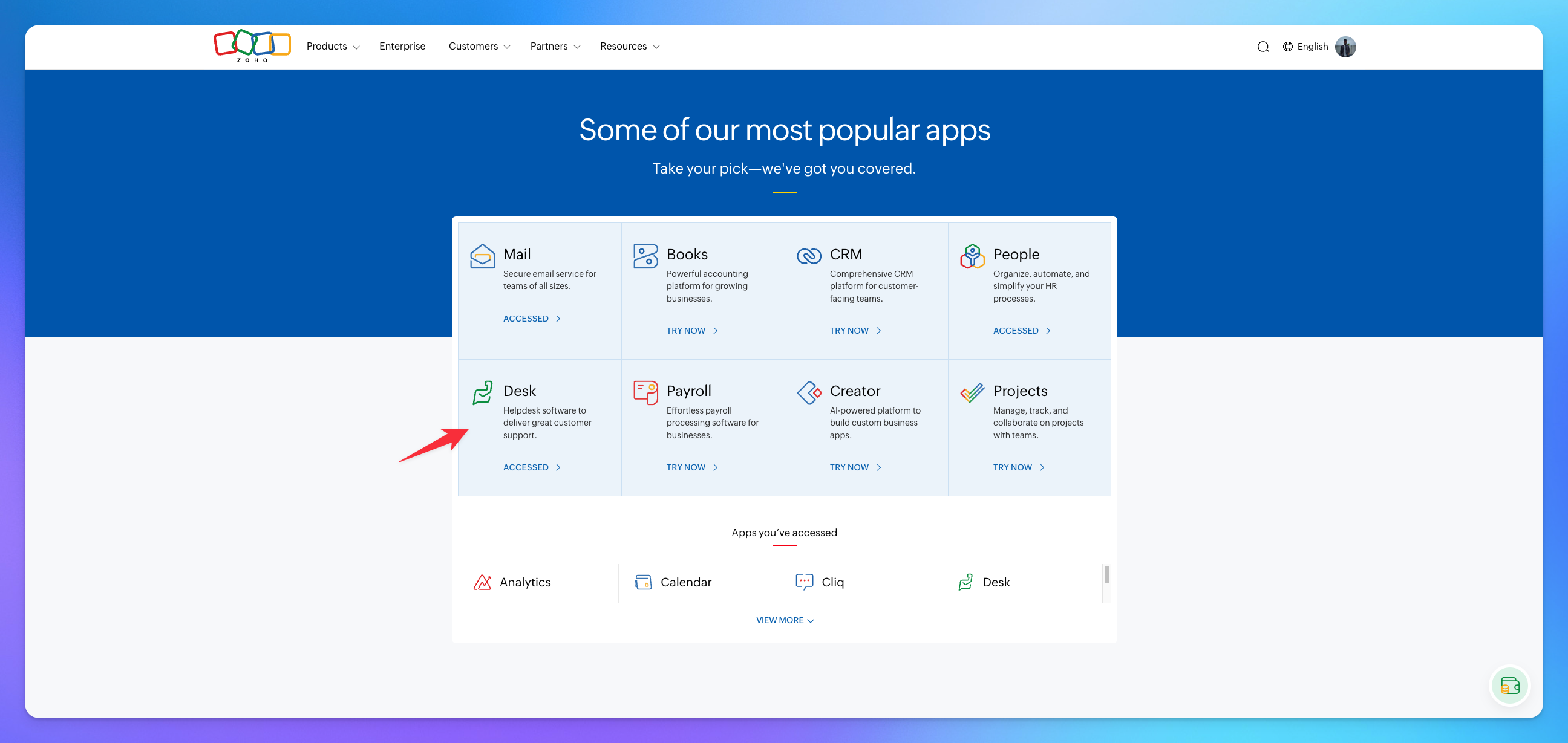
Task: Expand VIEW MORE accessed apps
Action: point(784,620)
